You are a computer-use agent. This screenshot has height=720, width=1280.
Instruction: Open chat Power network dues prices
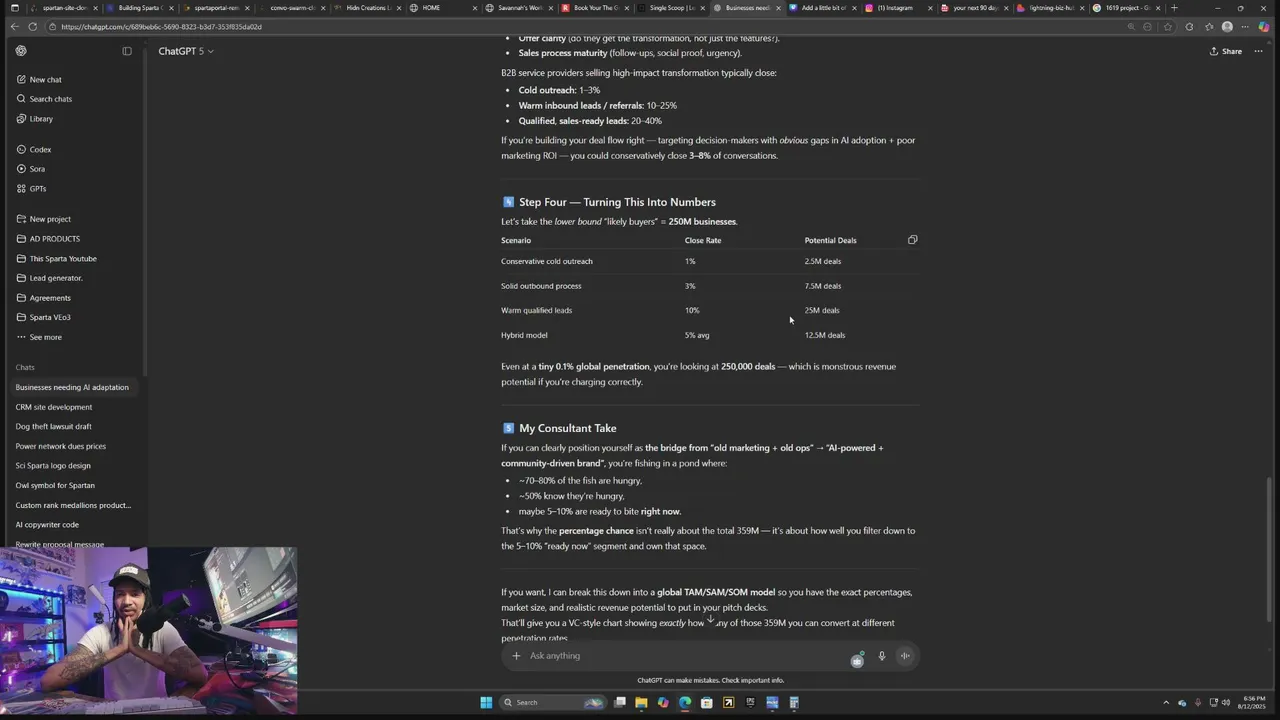[x=61, y=446]
